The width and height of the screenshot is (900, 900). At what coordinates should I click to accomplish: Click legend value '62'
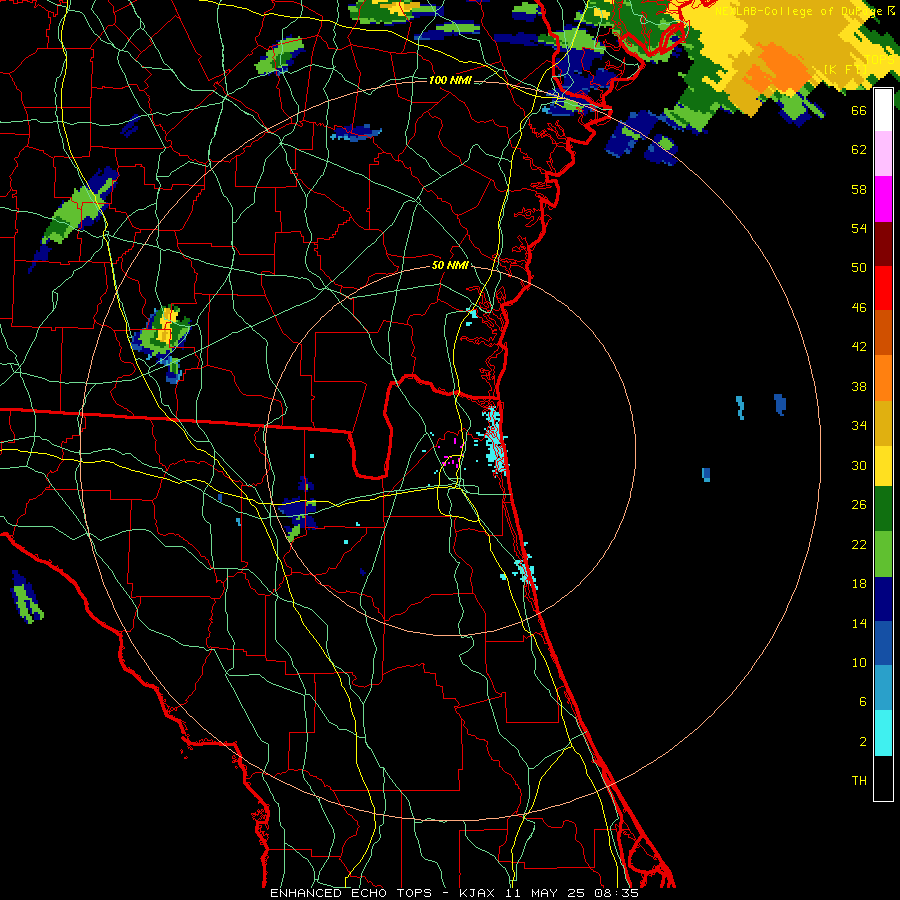(x=859, y=149)
